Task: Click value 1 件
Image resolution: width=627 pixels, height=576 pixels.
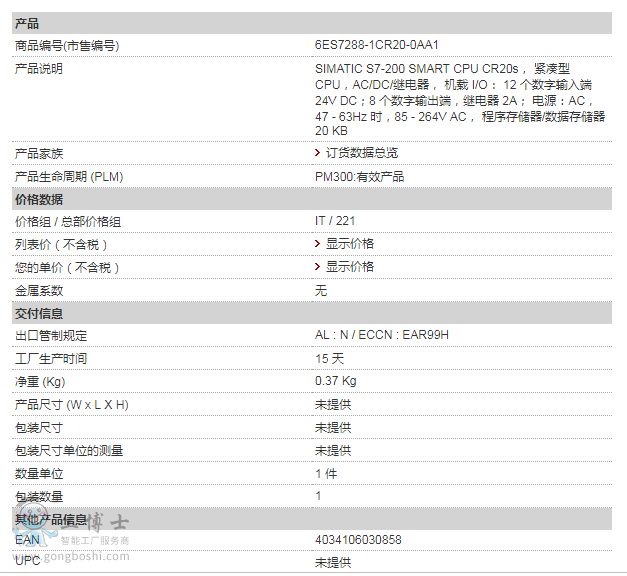Action: point(326,474)
